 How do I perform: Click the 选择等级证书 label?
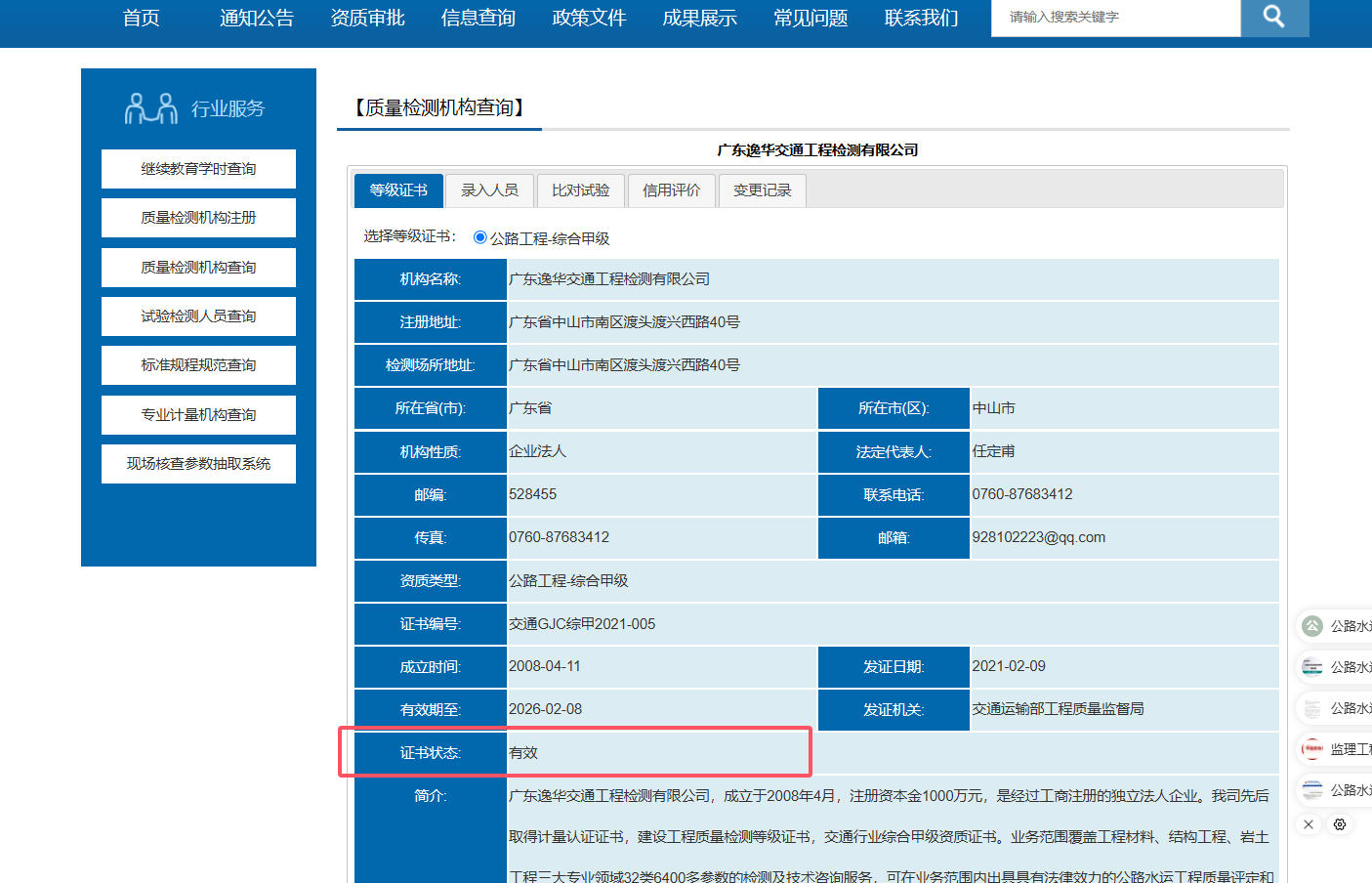(410, 236)
